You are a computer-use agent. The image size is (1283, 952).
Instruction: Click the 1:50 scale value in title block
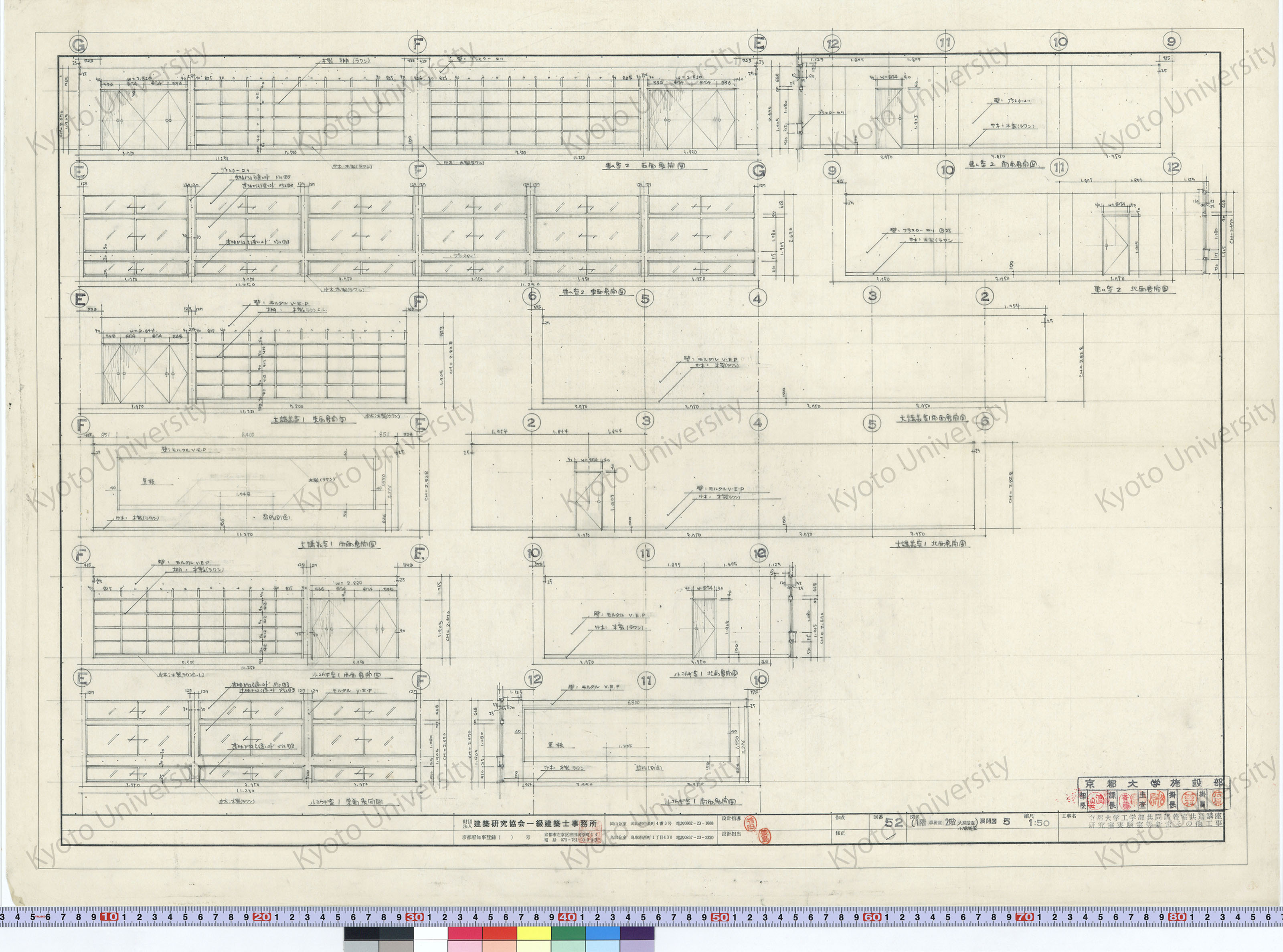click(1039, 823)
